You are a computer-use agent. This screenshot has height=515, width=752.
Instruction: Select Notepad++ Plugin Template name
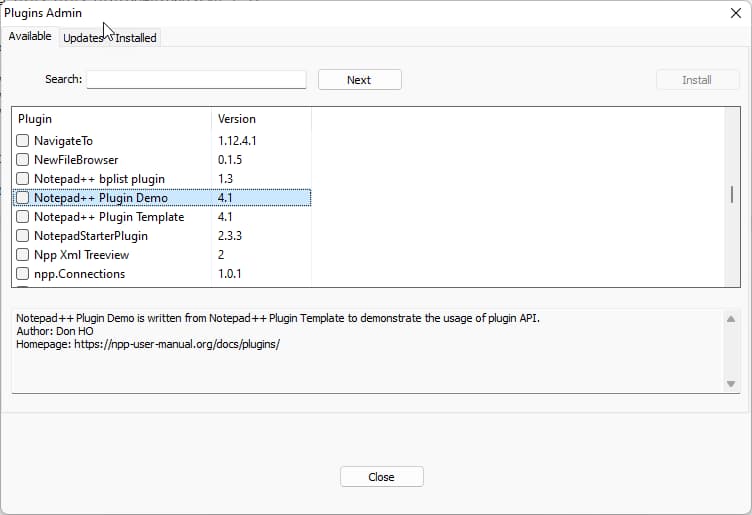point(109,217)
